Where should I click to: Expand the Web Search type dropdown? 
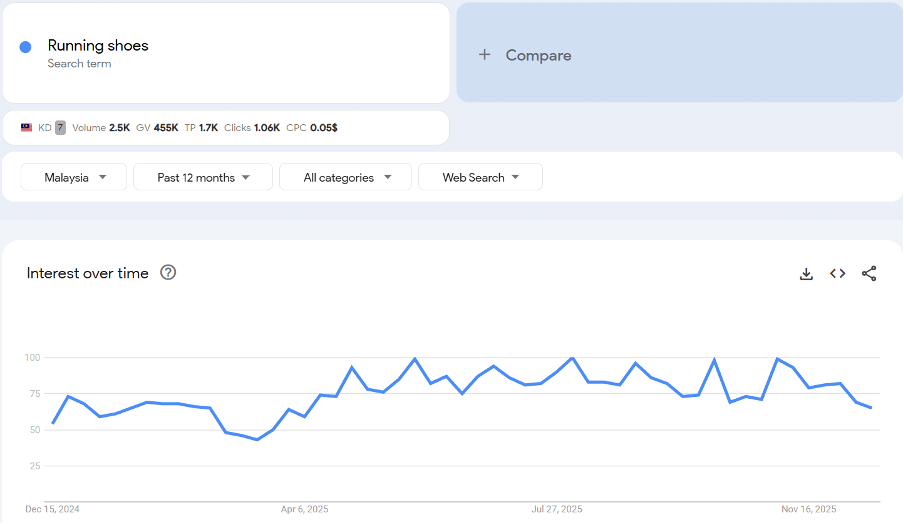click(480, 177)
